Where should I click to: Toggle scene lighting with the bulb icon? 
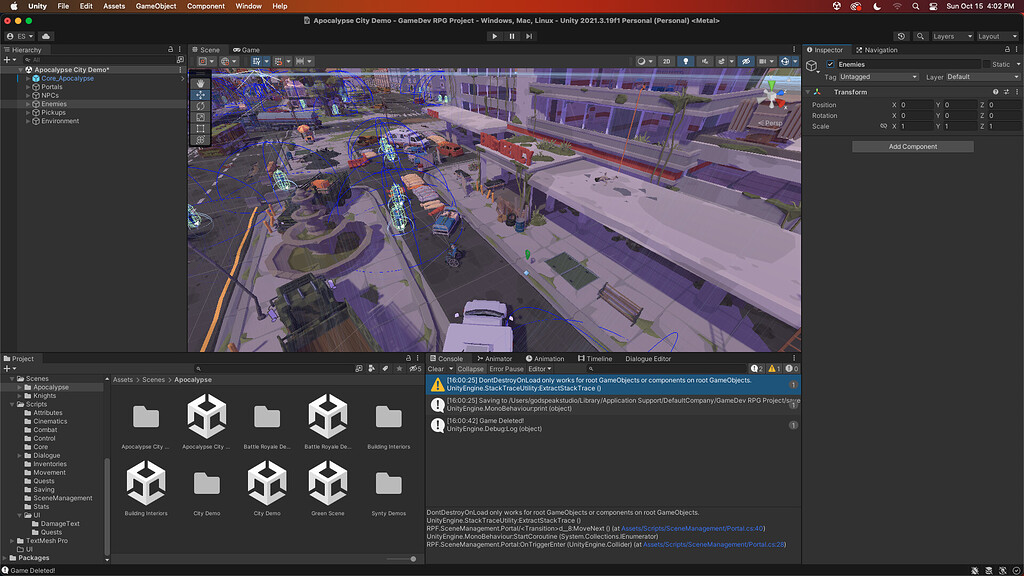[x=686, y=61]
